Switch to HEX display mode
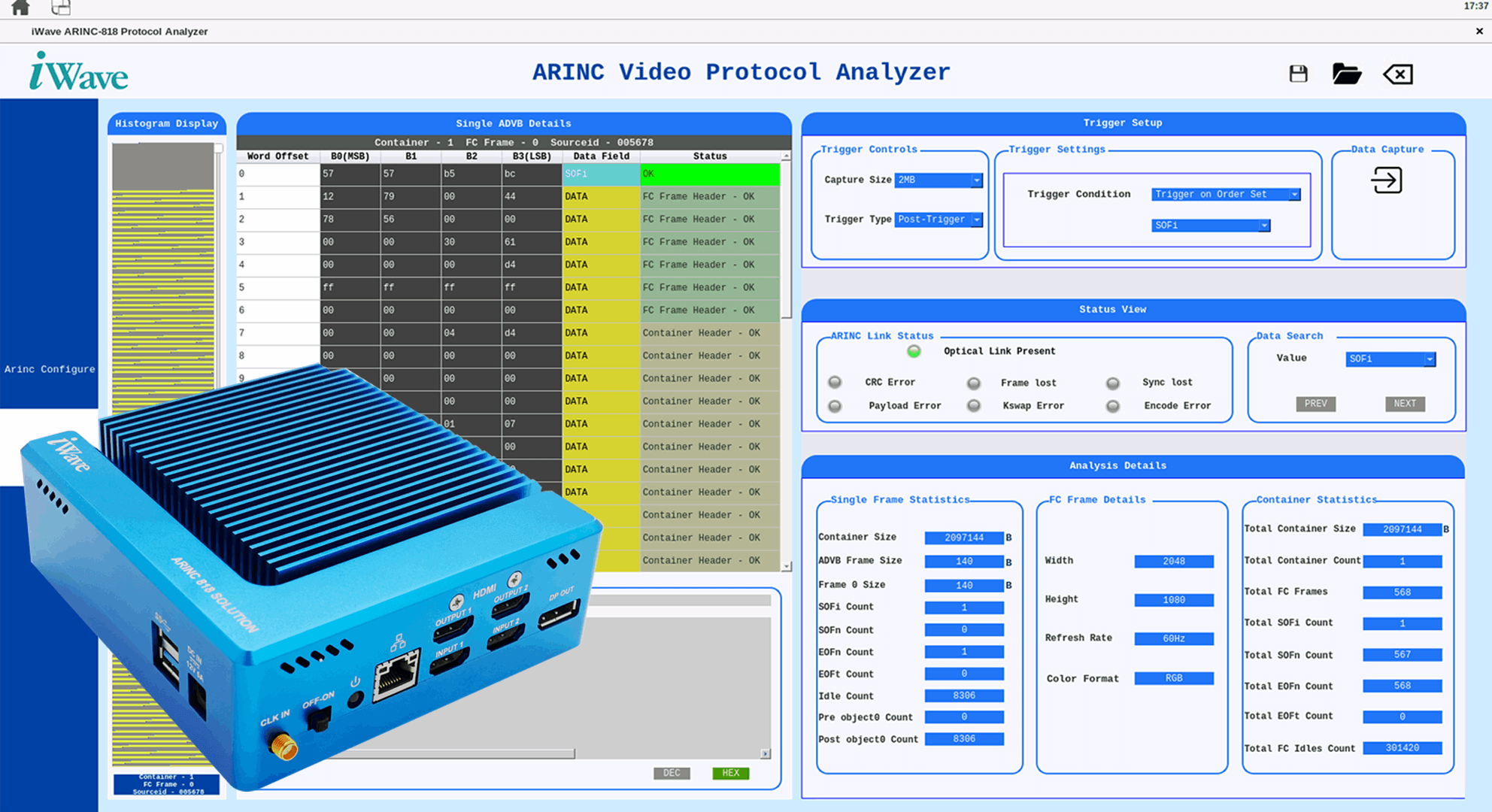 click(x=730, y=773)
